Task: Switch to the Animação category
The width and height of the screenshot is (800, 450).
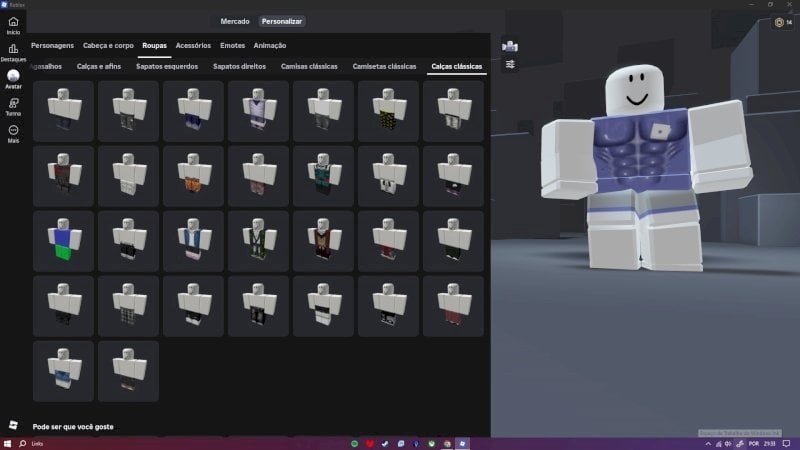Action: [270, 45]
